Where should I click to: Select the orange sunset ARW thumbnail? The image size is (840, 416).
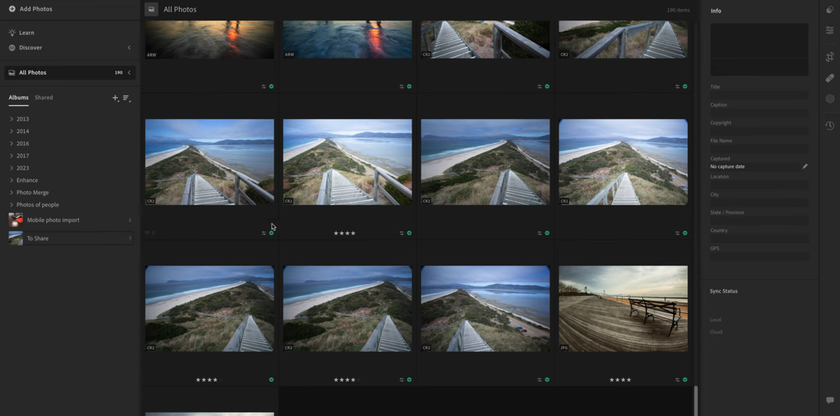209,40
